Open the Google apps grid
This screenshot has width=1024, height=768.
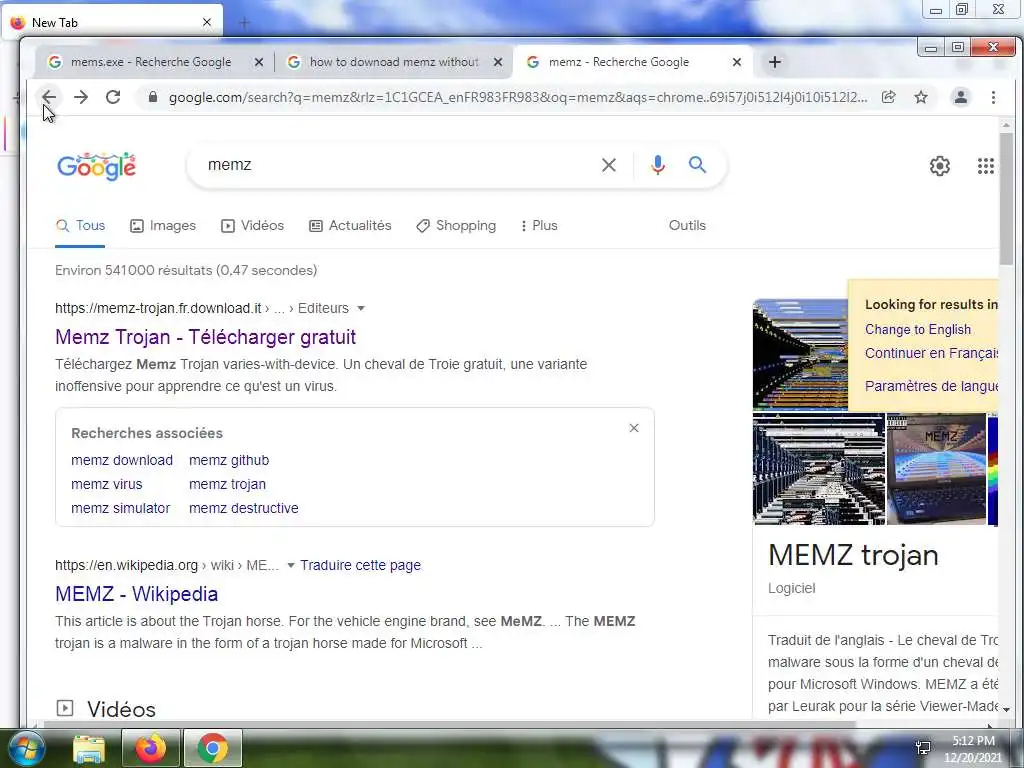tap(985, 166)
